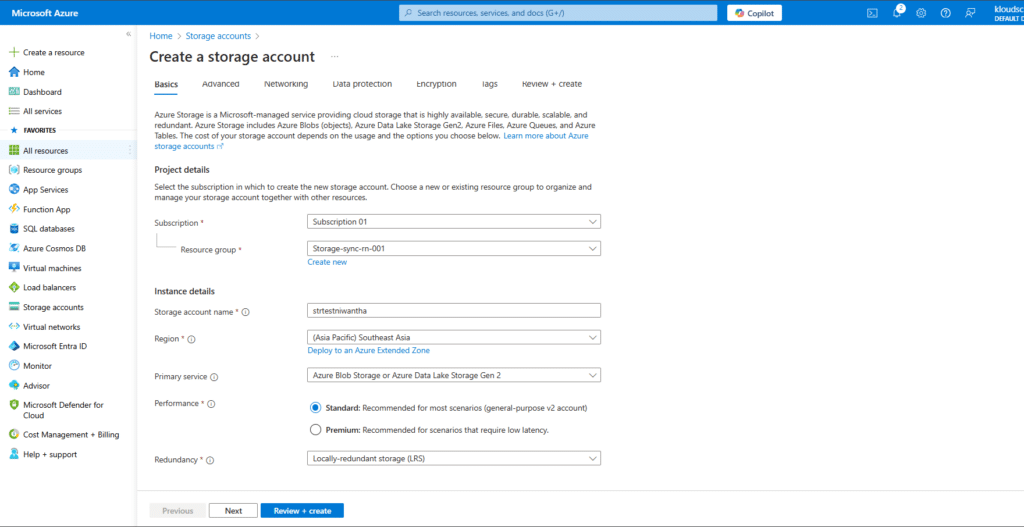The height and width of the screenshot is (527, 1024).
Task: Open Azure Cosmos DB in sidebar
Action: [54, 248]
